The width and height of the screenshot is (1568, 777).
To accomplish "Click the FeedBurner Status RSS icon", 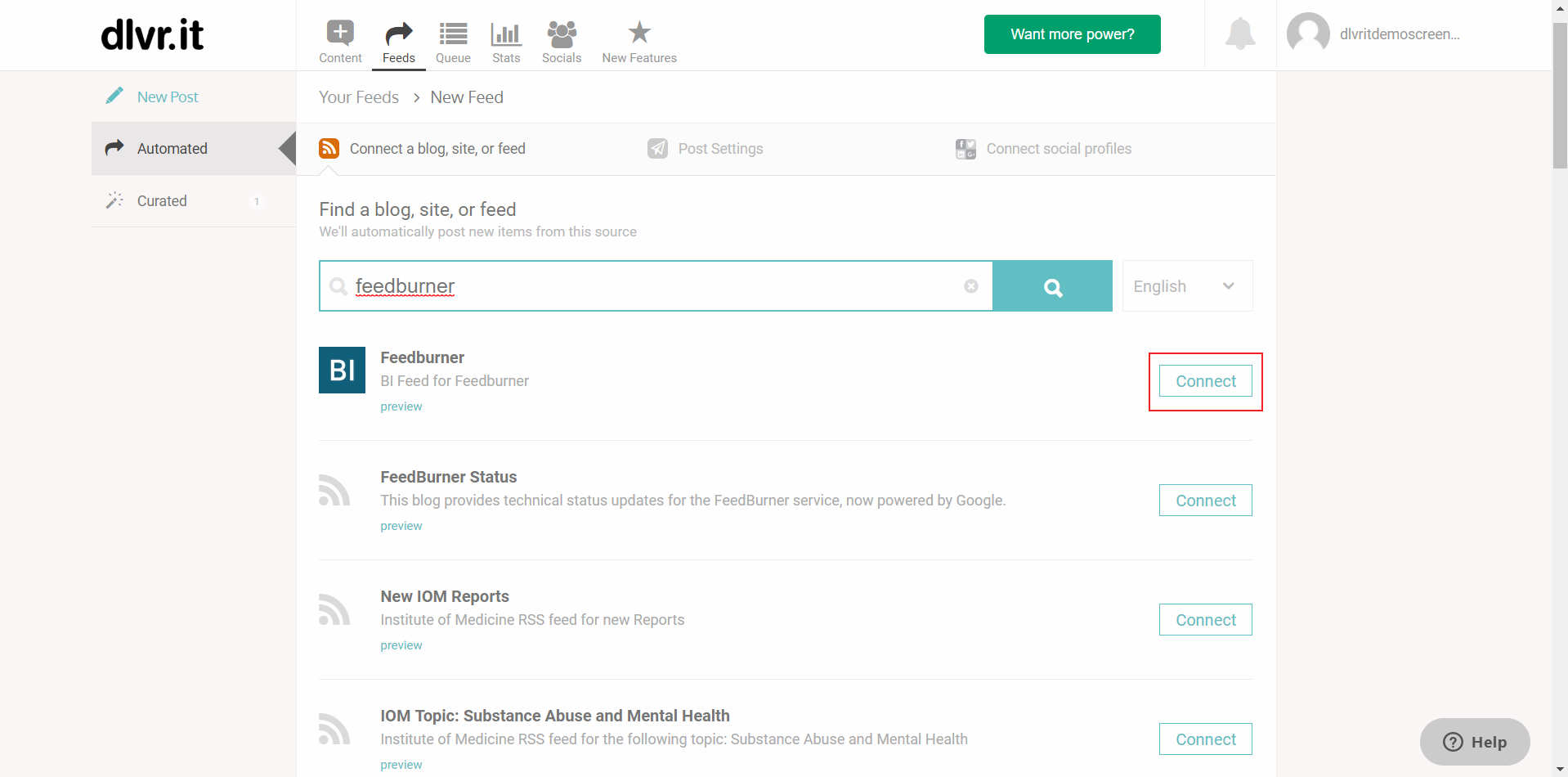I will pyautogui.click(x=334, y=490).
